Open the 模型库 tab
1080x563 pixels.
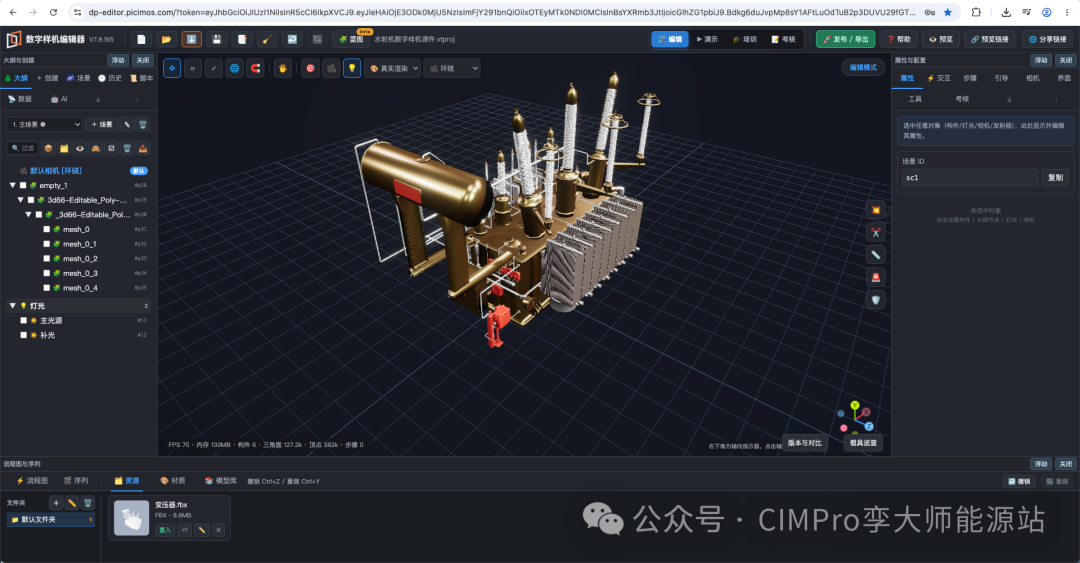coord(220,480)
